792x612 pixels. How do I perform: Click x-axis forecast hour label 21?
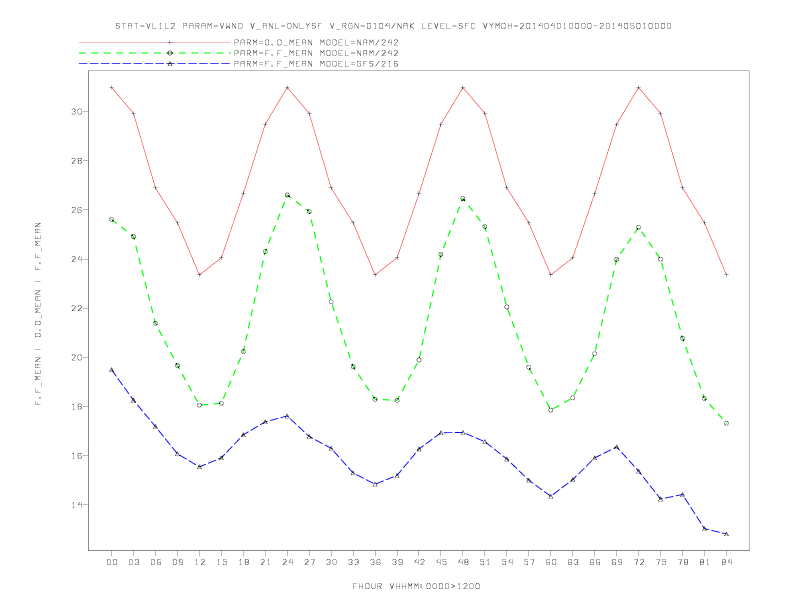pos(265,562)
